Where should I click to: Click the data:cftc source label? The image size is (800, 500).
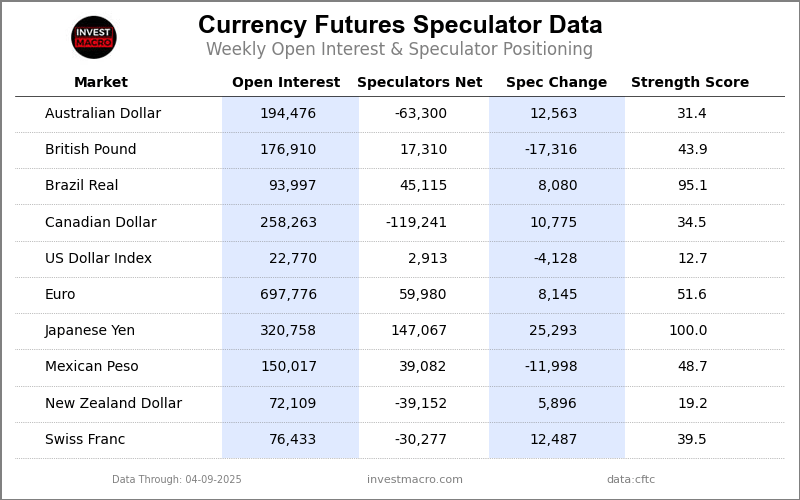coord(631,480)
